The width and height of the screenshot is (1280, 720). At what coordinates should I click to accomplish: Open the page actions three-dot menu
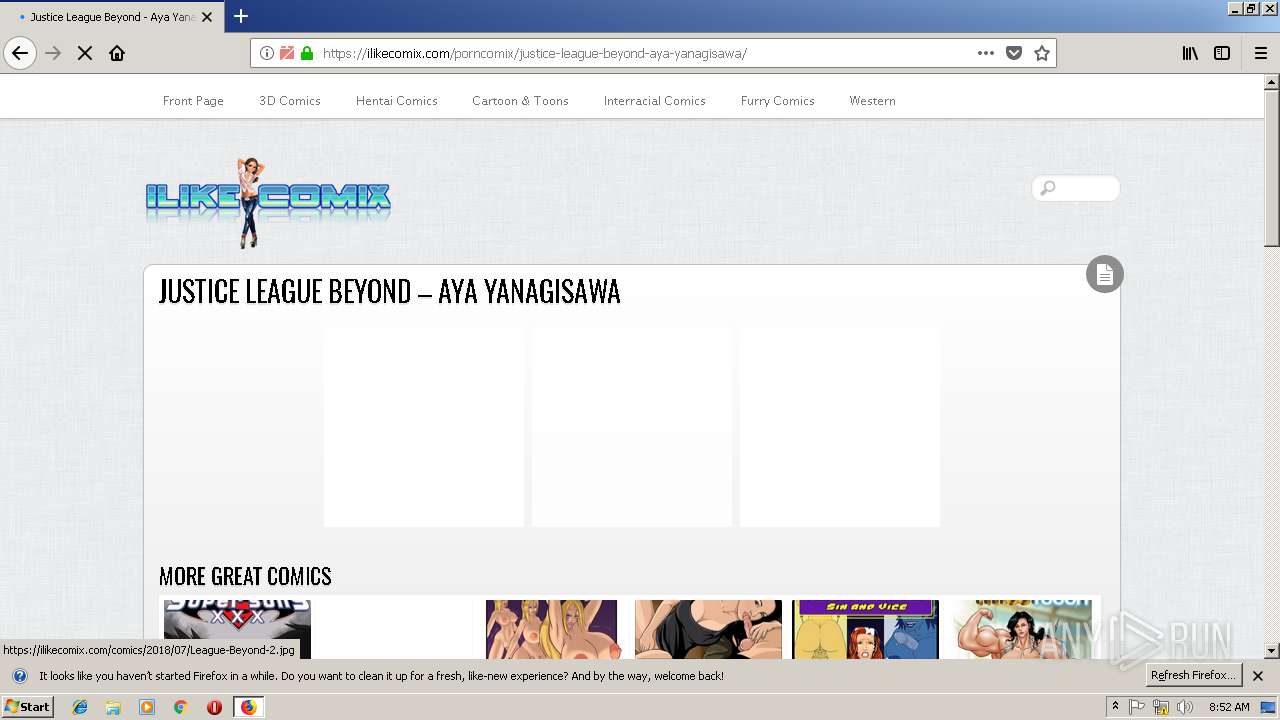pyautogui.click(x=986, y=53)
